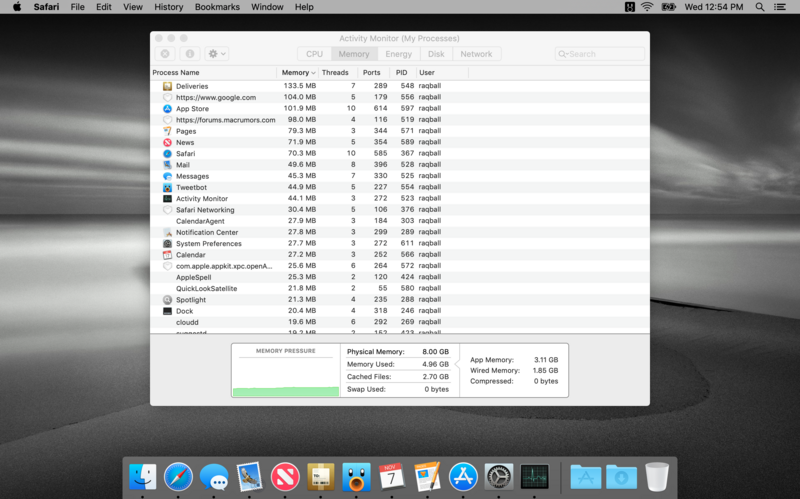The width and height of the screenshot is (800, 499).
Task: Launch Safari from the Dock
Action: pos(178,477)
